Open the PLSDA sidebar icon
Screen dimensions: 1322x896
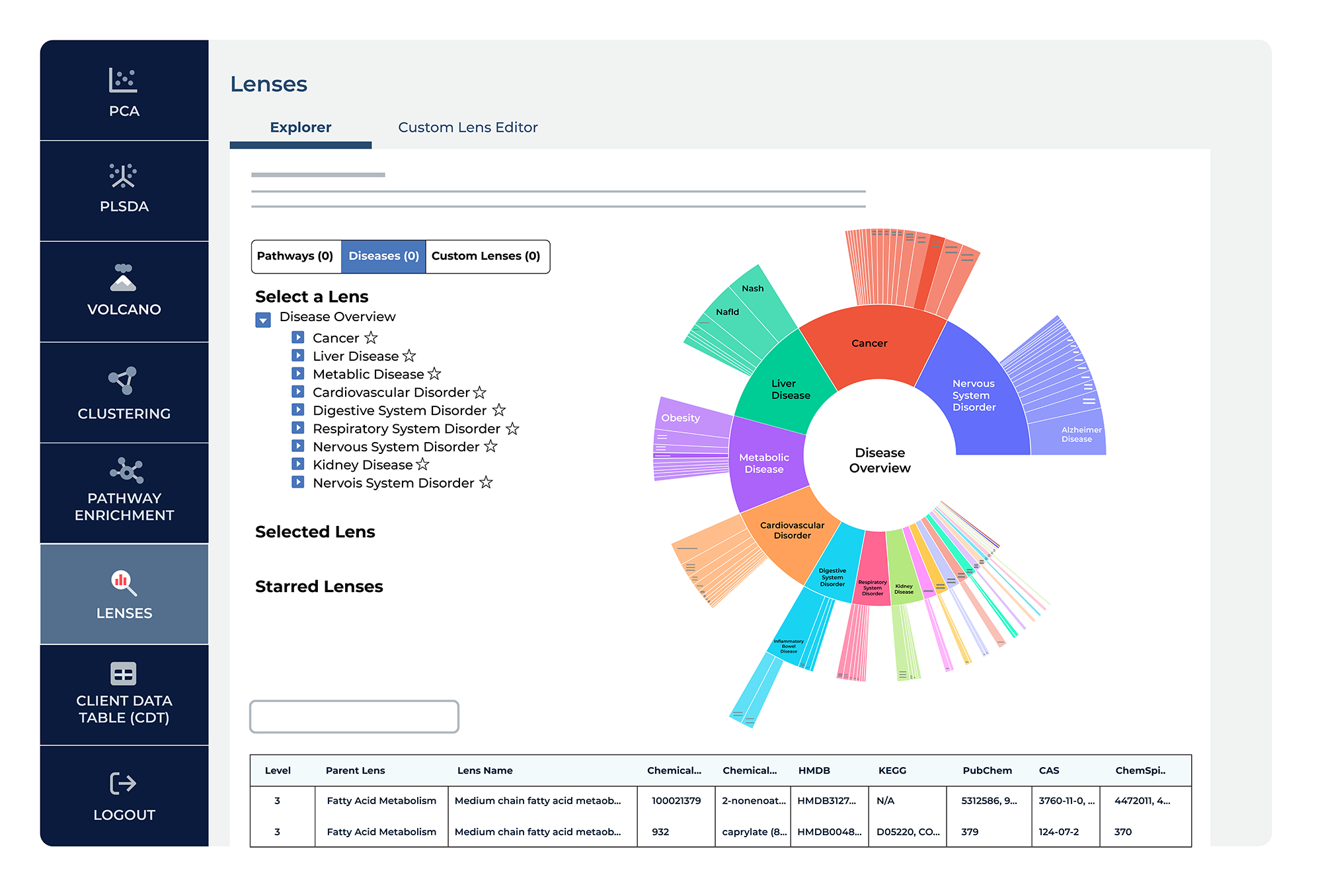(x=123, y=176)
